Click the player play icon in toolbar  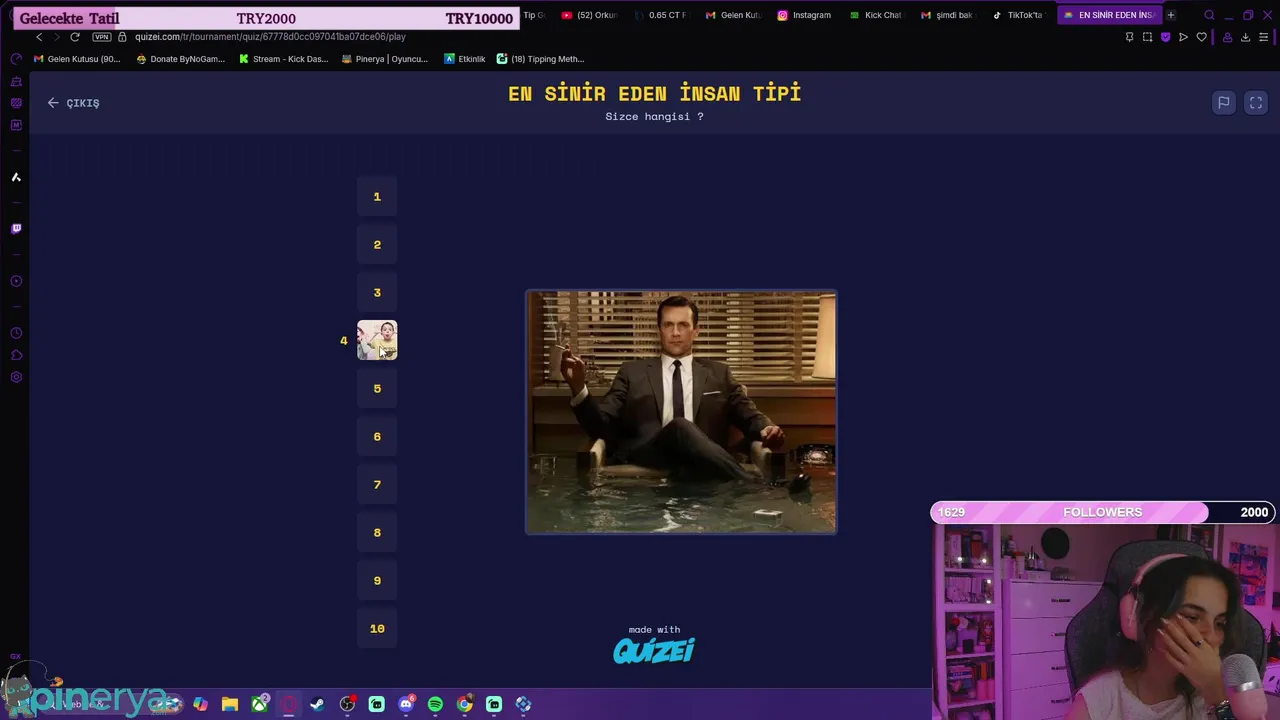tap(1183, 37)
